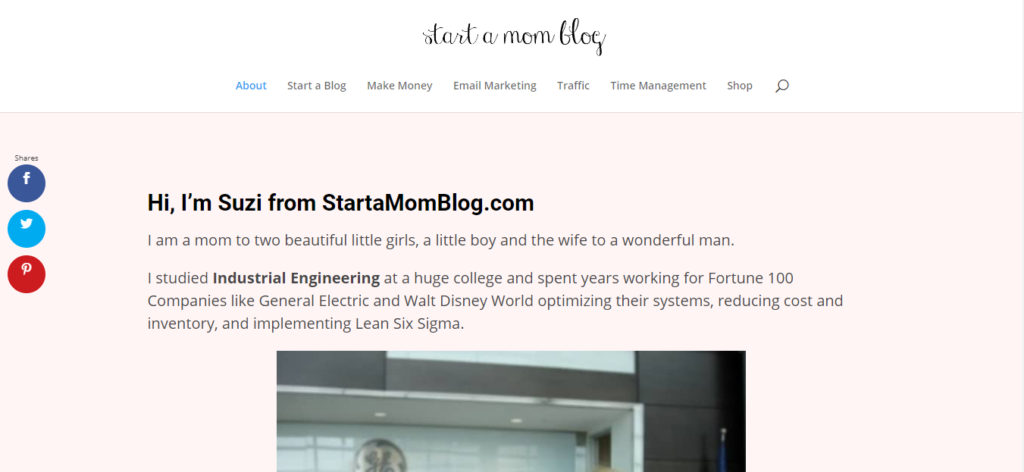Open the Make Money section
The image size is (1024, 472).
click(400, 86)
